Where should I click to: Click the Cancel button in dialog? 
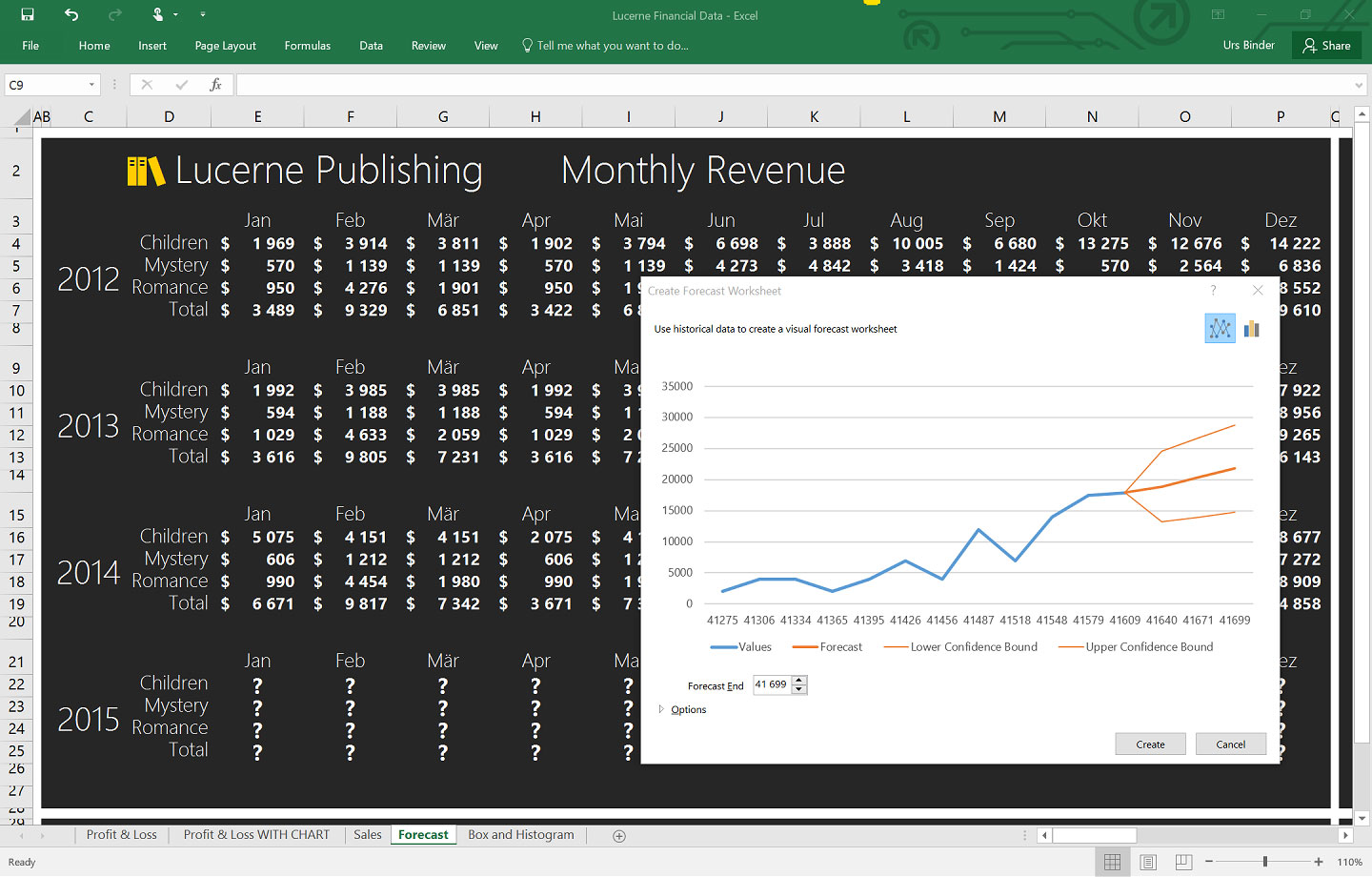1231,744
